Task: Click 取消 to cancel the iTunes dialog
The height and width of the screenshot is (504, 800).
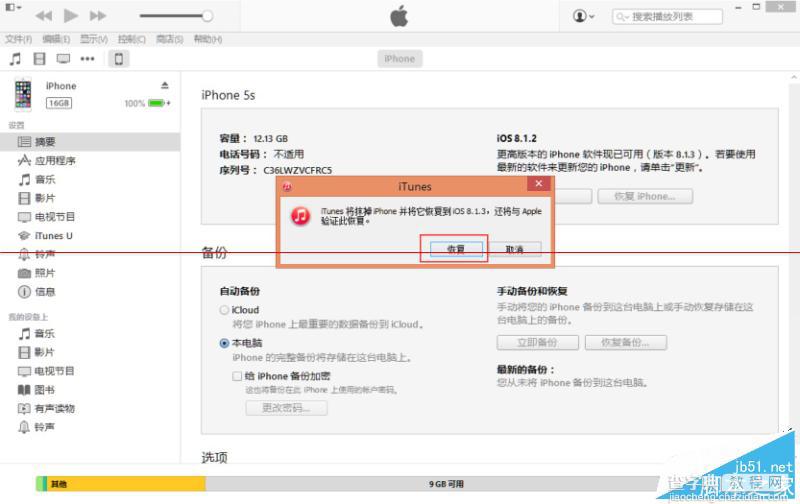Action: click(x=515, y=249)
